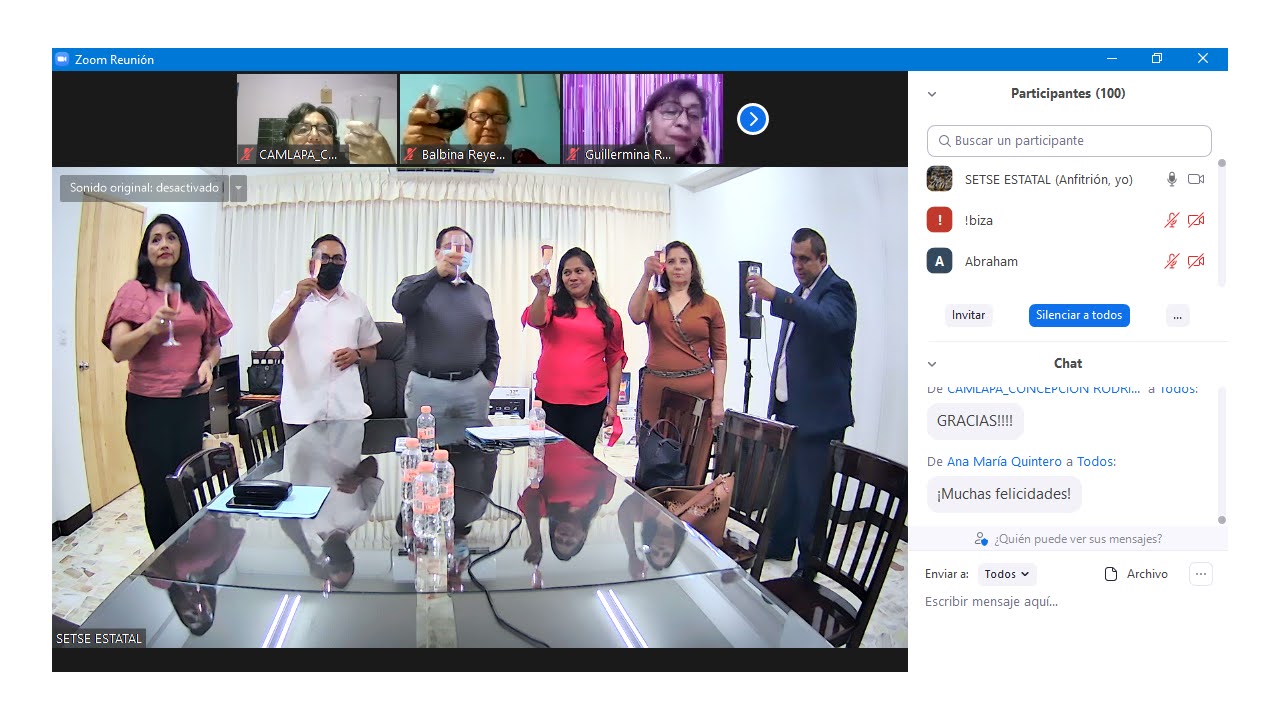1280x720 pixels.
Task: Minimize the Zoom Reunión window
Action: click(1111, 59)
